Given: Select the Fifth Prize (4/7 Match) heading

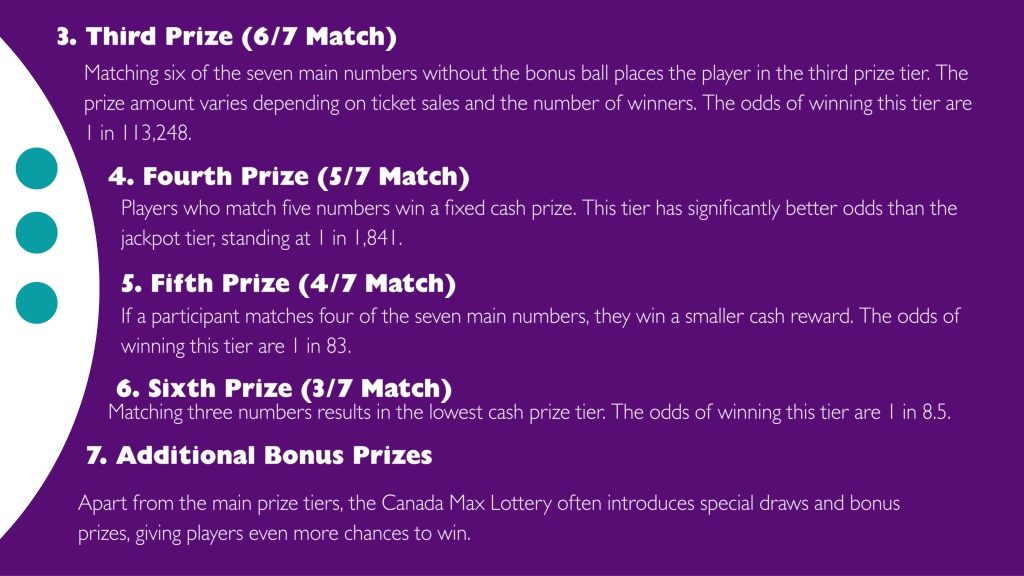Looking at the screenshot, I should [288, 284].
